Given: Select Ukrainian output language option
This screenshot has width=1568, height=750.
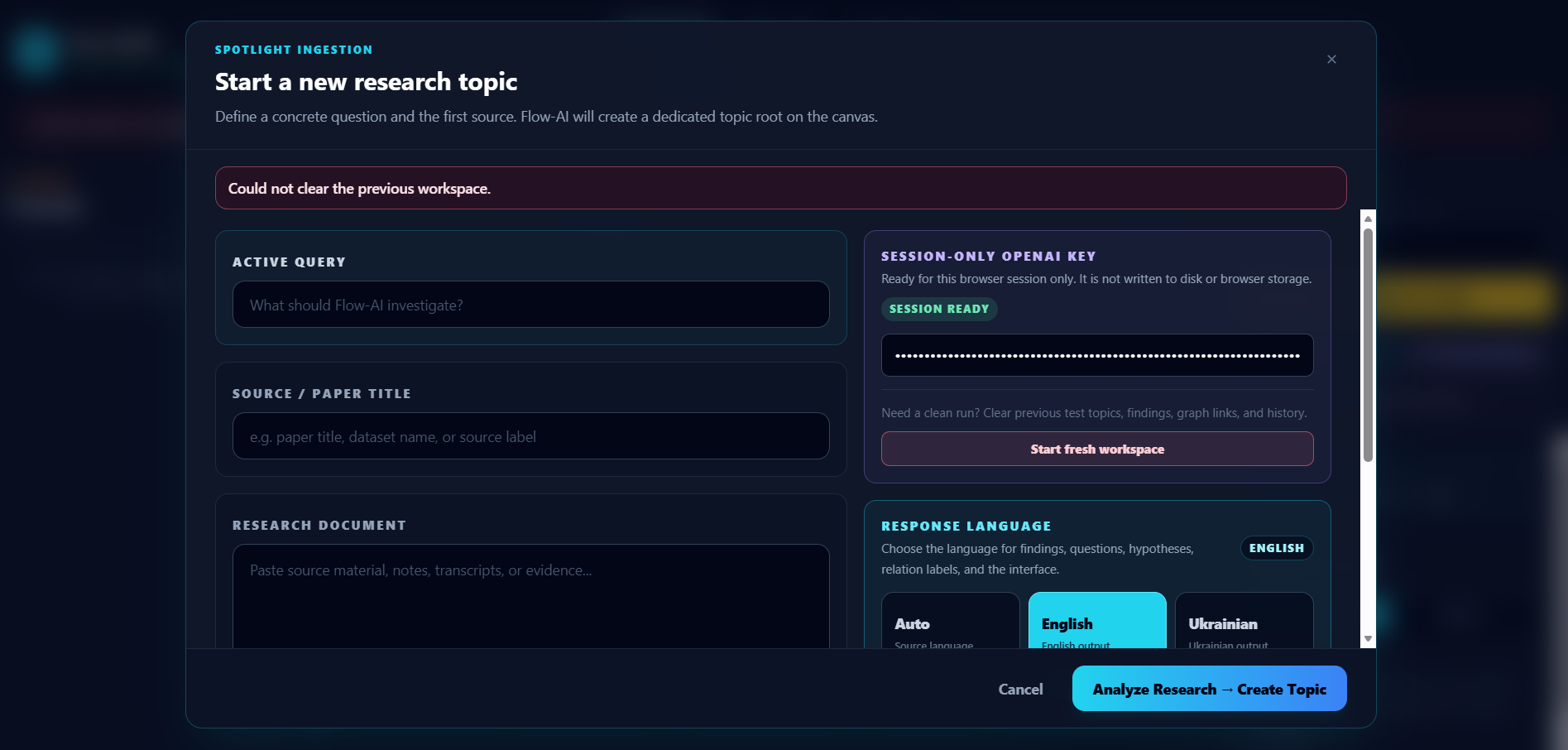Looking at the screenshot, I should tap(1244, 621).
